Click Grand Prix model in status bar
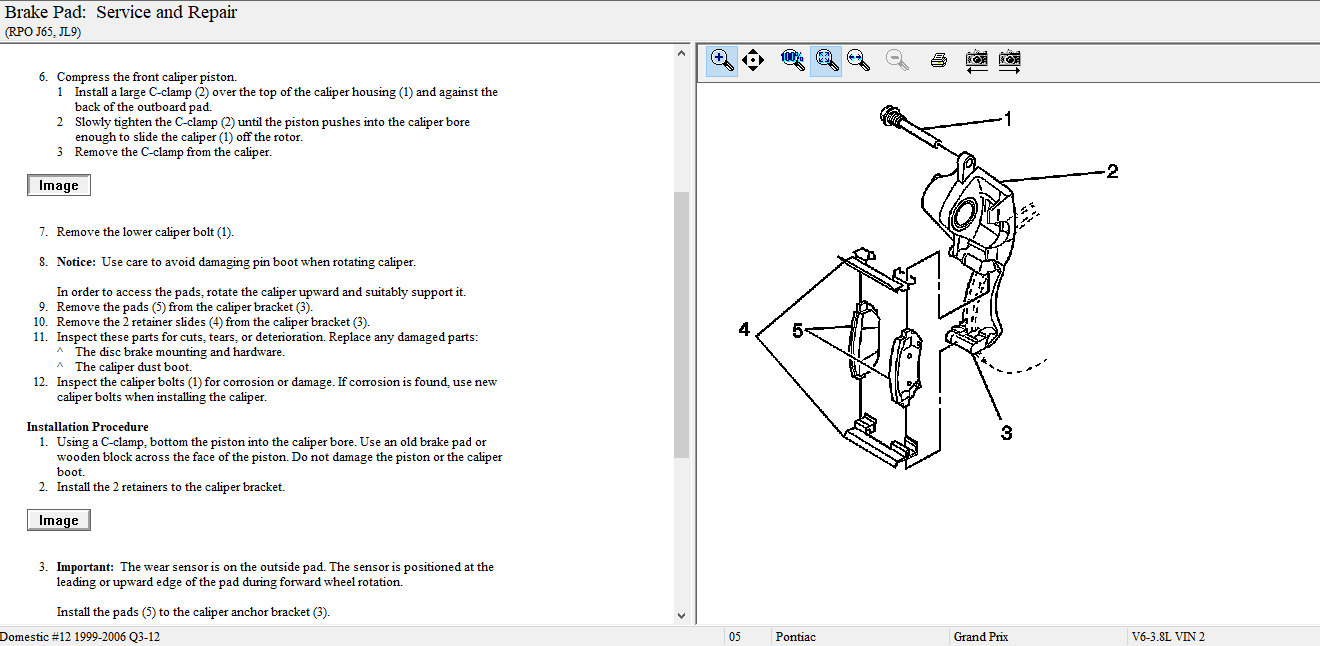The image size is (1320, 646). pos(982,637)
